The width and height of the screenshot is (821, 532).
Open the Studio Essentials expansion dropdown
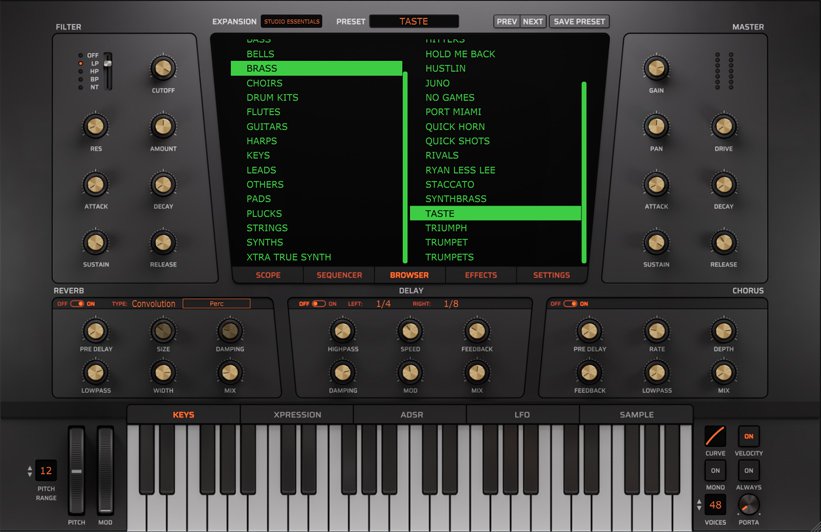point(291,21)
